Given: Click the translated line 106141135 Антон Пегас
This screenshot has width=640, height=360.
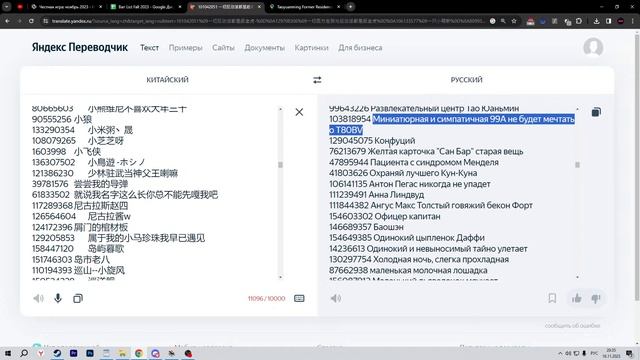Looking at the screenshot, I should (410, 184).
